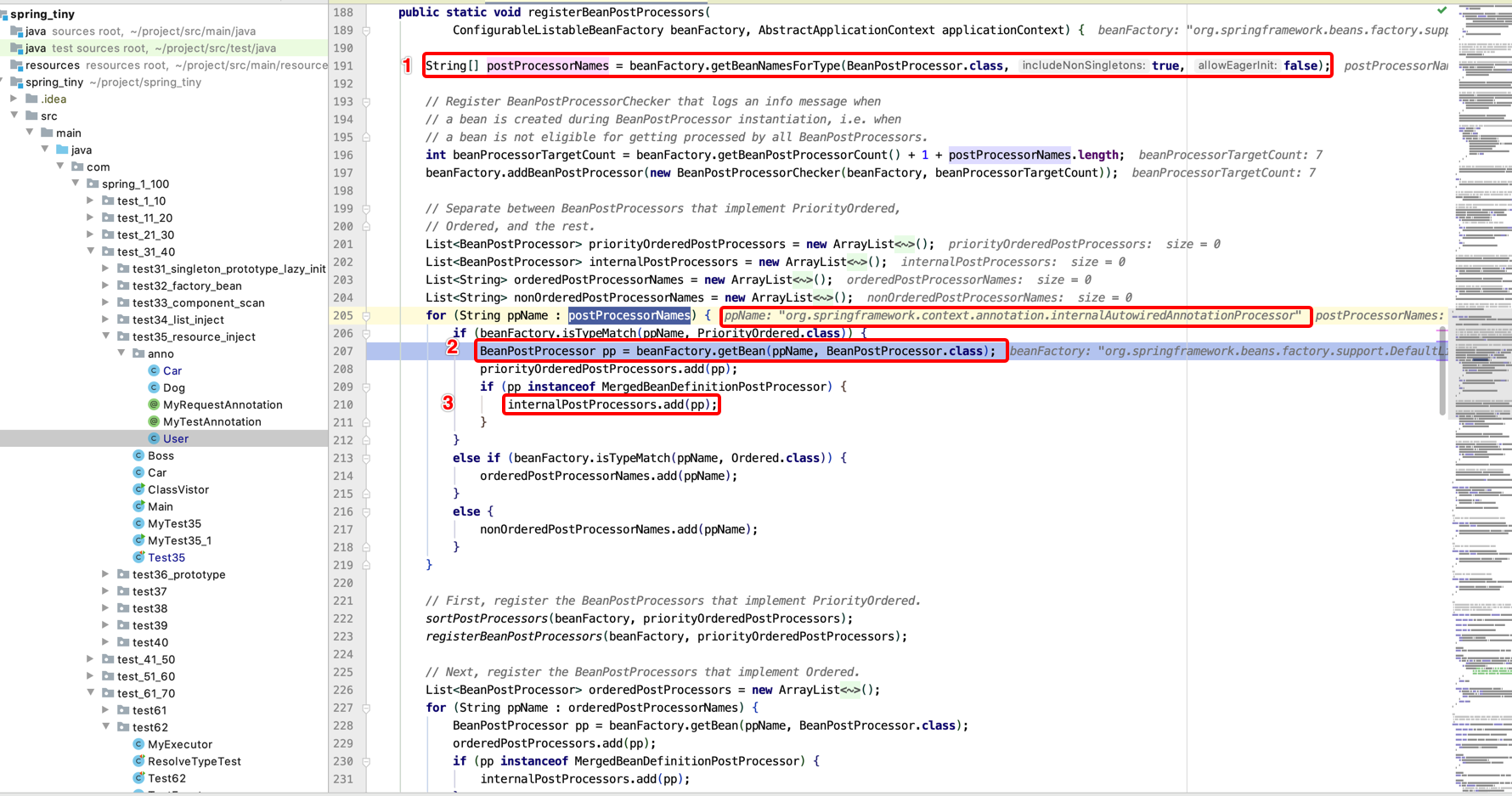Collapse the anno package arrow
The height and width of the screenshot is (796, 1512).
pyautogui.click(x=121, y=353)
